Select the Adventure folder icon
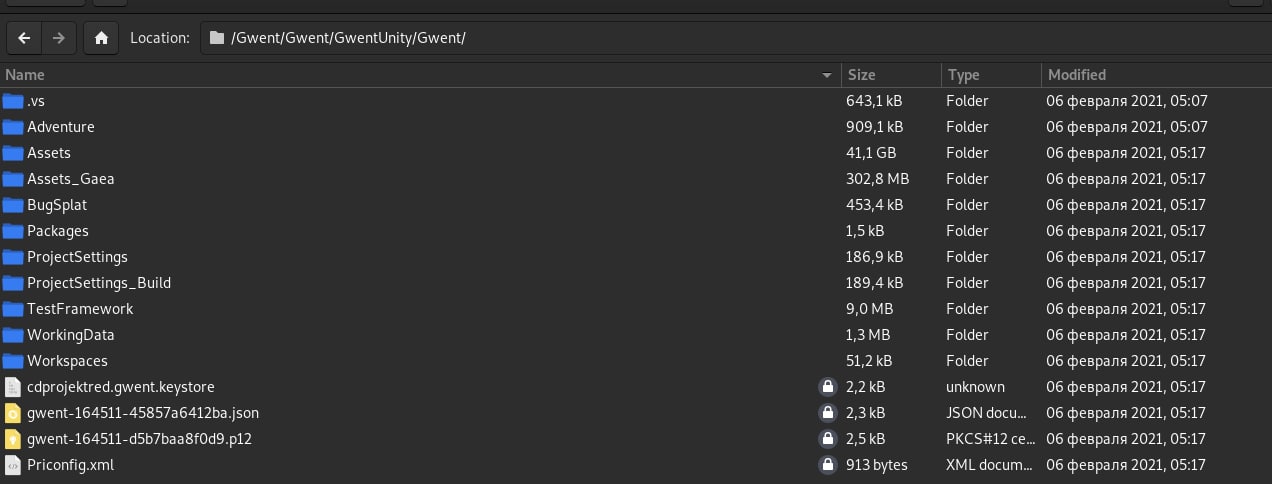1272x484 pixels. pyautogui.click(x=13, y=127)
